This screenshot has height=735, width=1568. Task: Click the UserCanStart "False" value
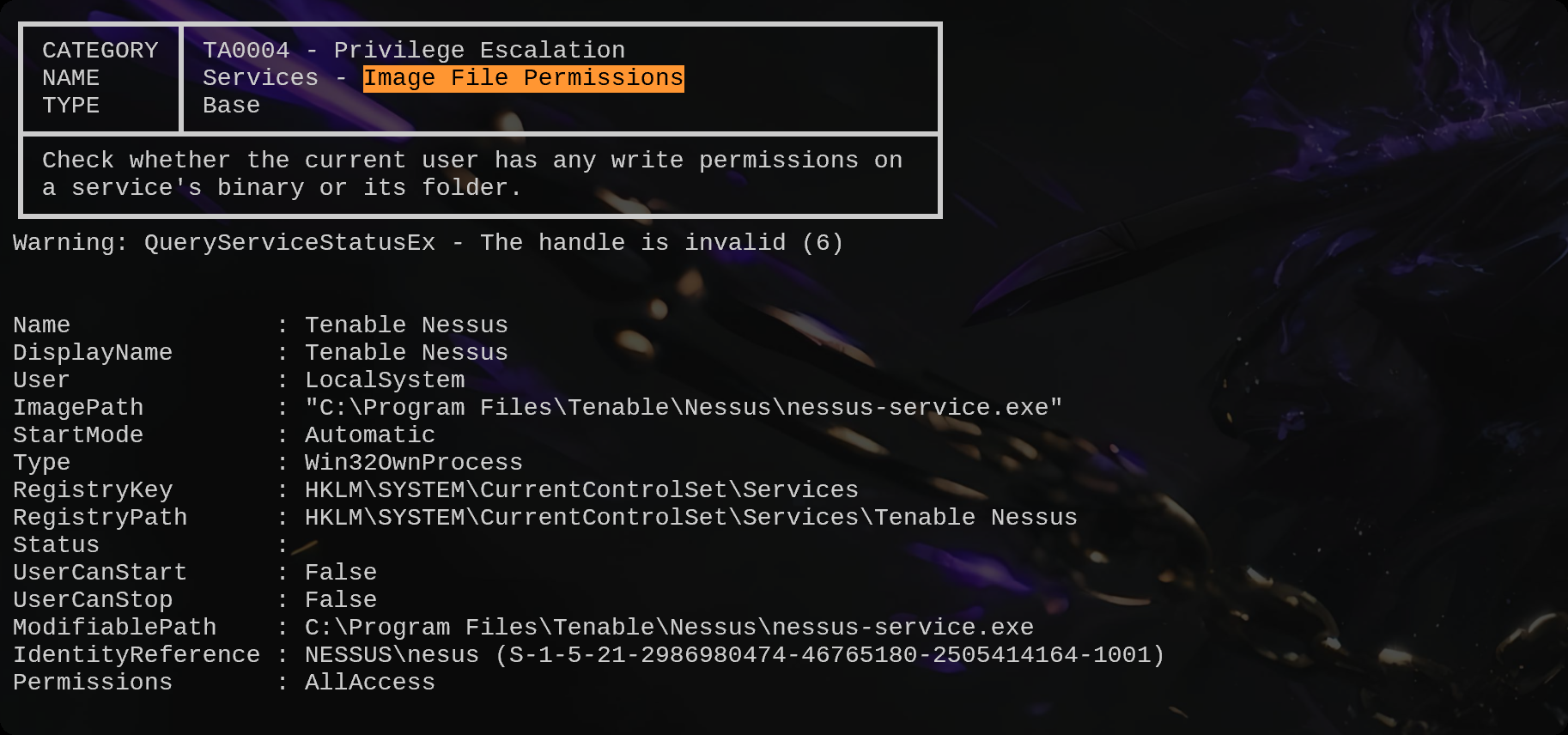341,573
